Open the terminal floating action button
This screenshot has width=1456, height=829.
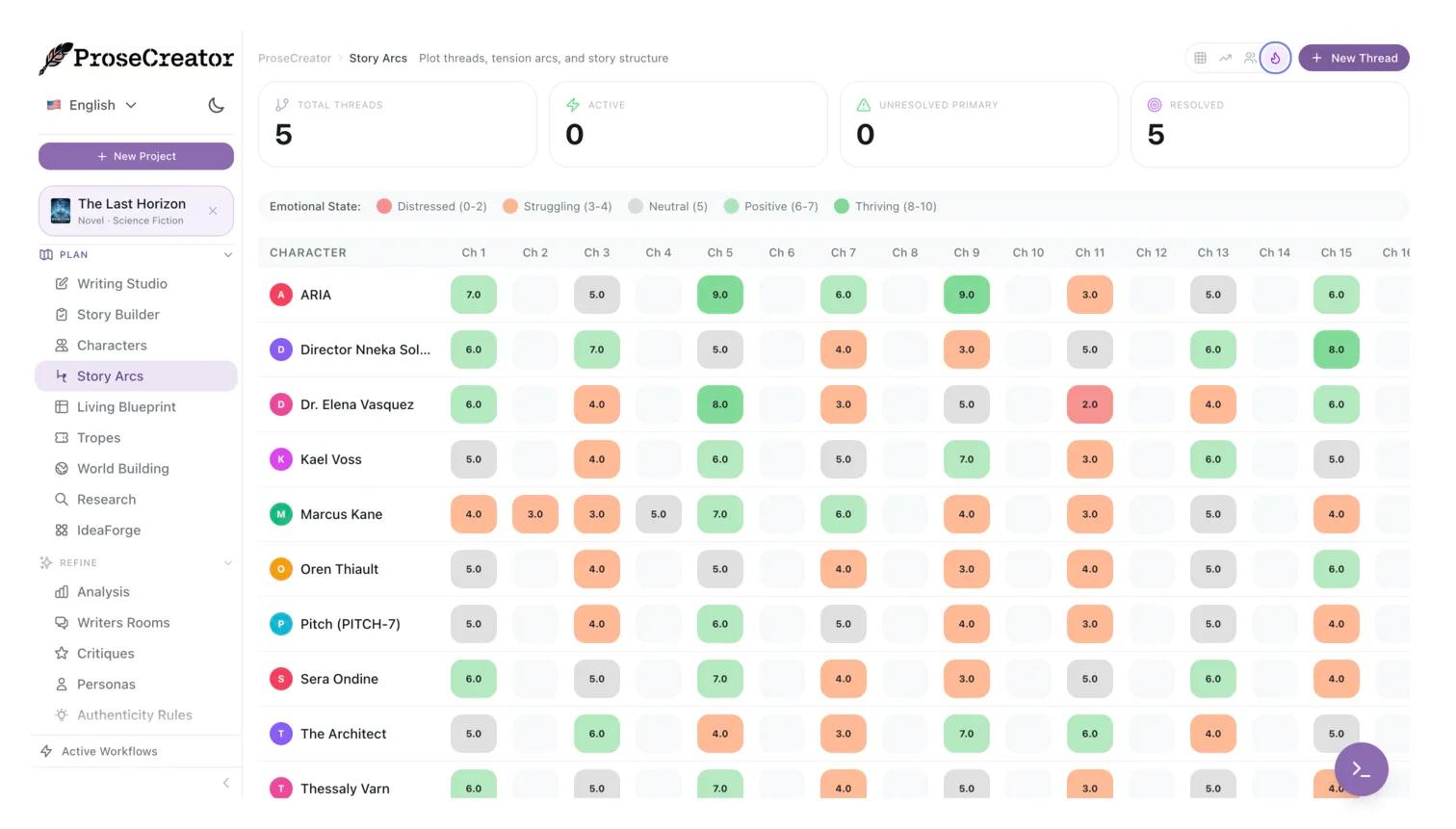1361,769
